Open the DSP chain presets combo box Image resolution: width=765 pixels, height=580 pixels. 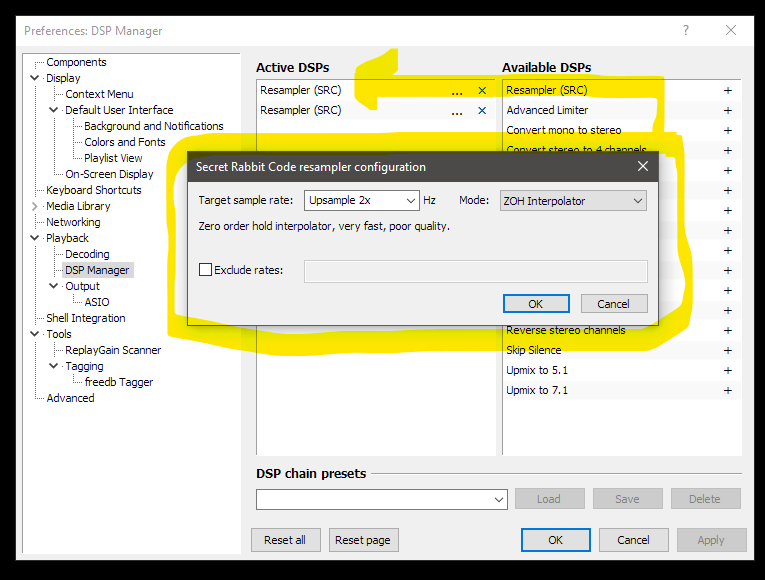click(x=382, y=500)
